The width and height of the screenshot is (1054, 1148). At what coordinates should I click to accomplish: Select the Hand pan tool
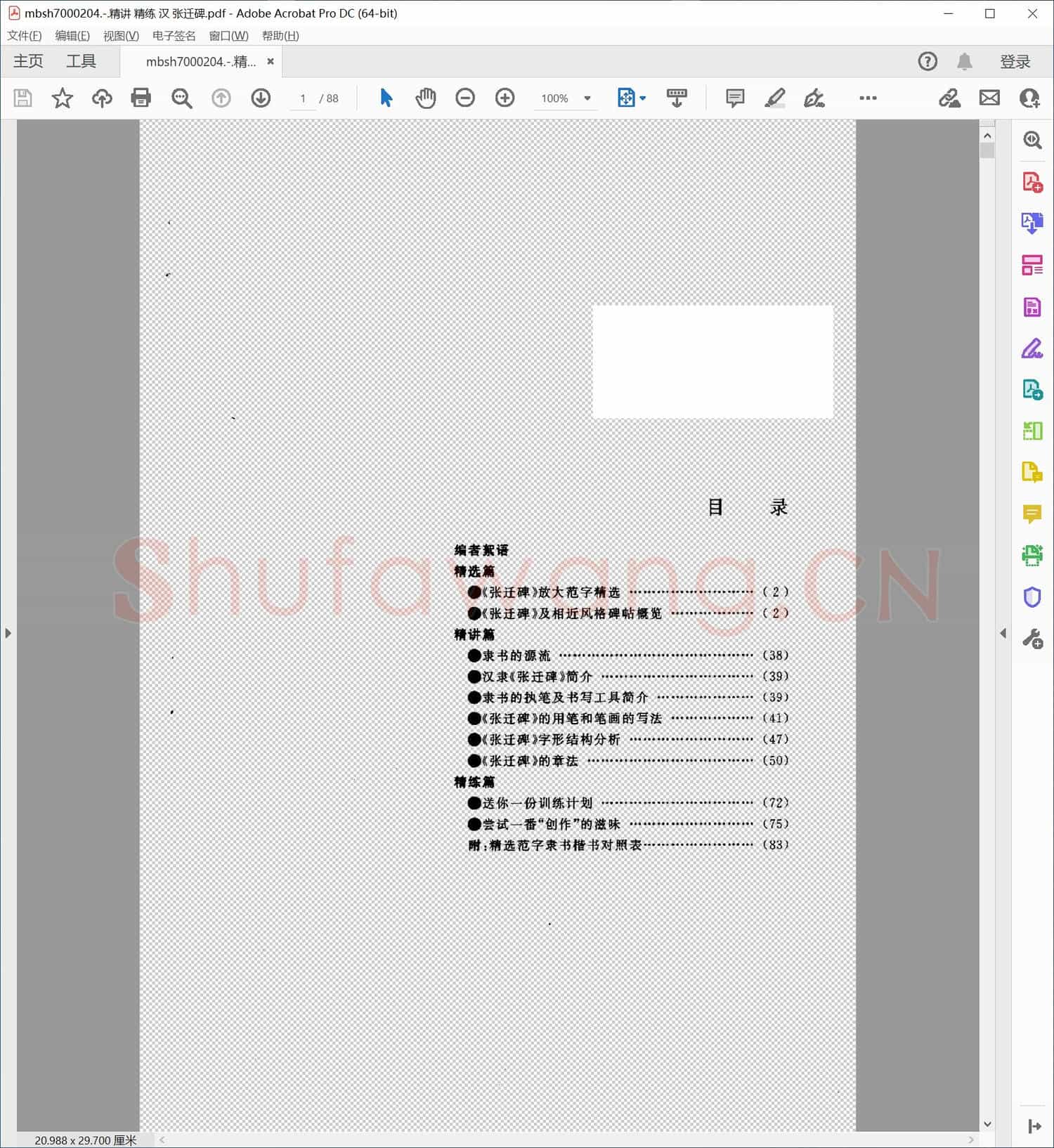[x=425, y=98]
